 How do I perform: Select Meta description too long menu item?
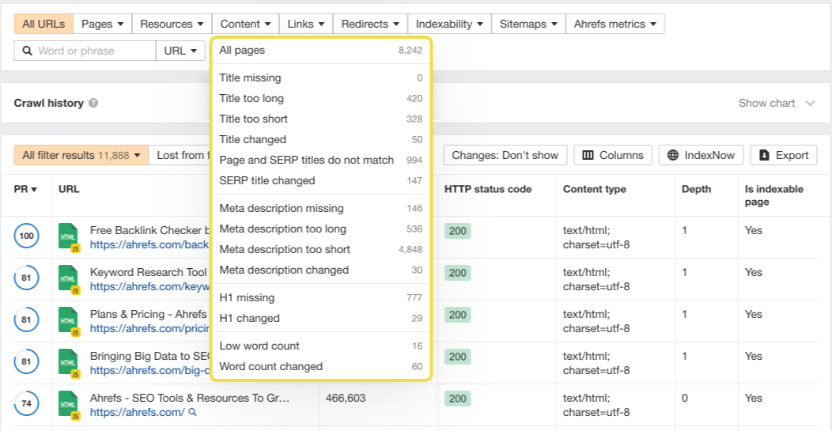[321, 229]
